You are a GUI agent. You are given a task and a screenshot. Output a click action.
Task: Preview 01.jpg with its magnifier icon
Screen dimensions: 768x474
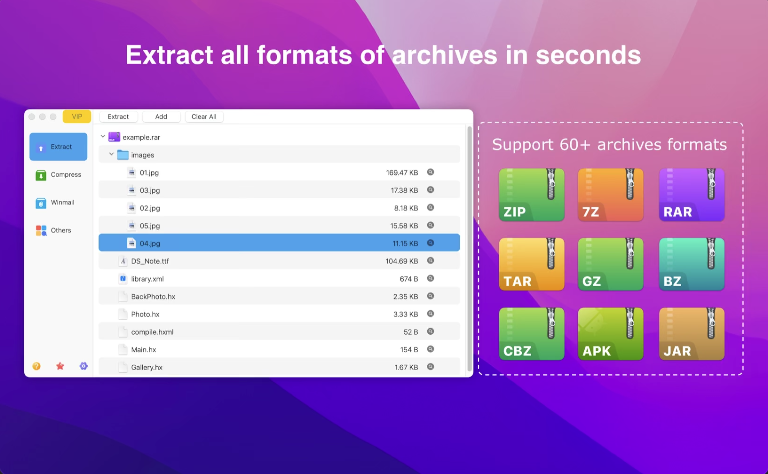pyautogui.click(x=431, y=172)
